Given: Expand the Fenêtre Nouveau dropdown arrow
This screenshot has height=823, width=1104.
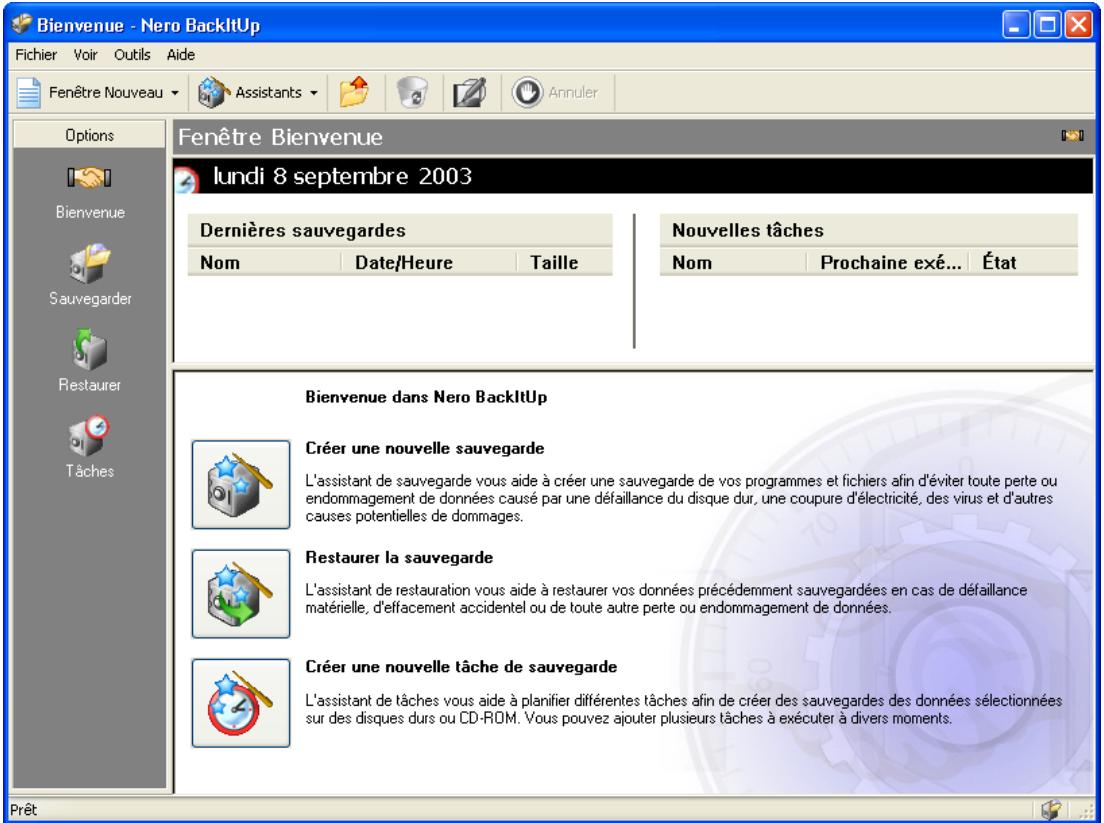Looking at the screenshot, I should [x=175, y=93].
